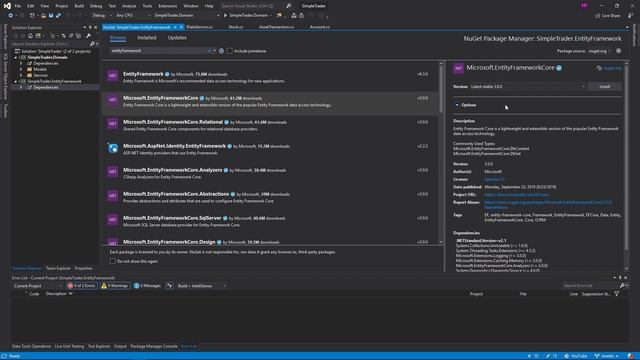Expand the Services folder node
The width and height of the screenshot is (640, 360).
coord(21,76)
